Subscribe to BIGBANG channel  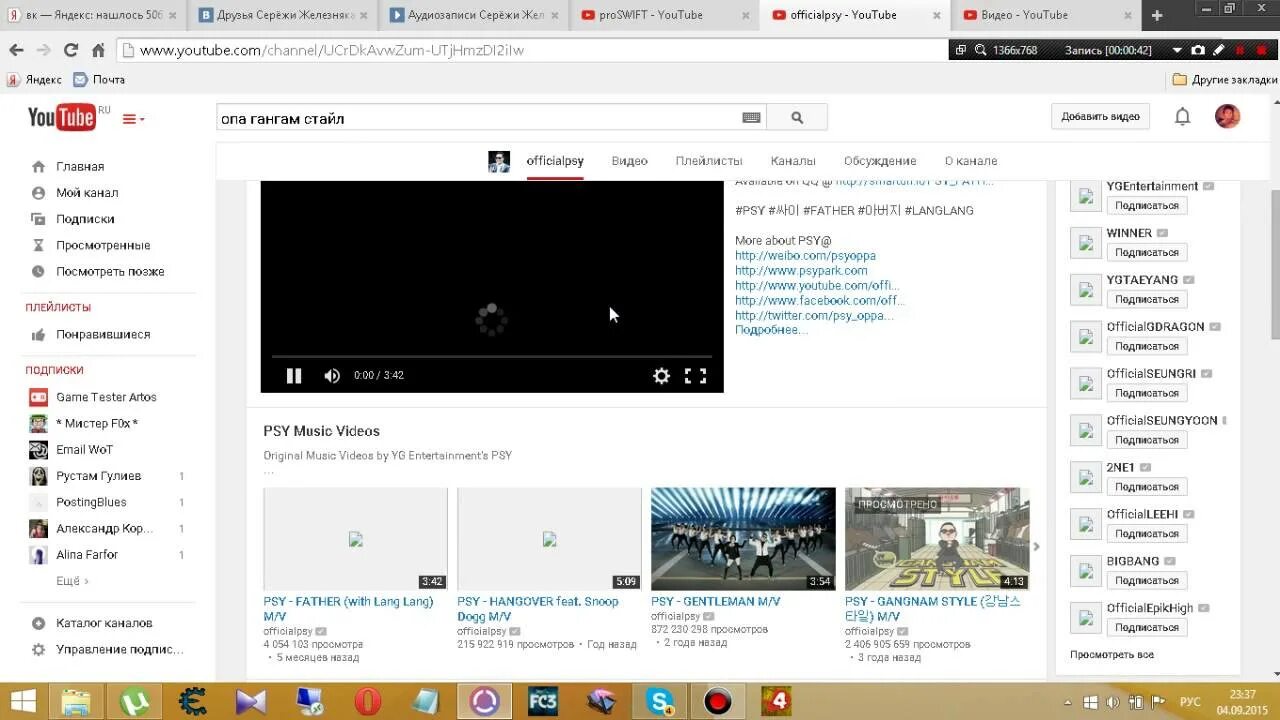[1147, 580]
